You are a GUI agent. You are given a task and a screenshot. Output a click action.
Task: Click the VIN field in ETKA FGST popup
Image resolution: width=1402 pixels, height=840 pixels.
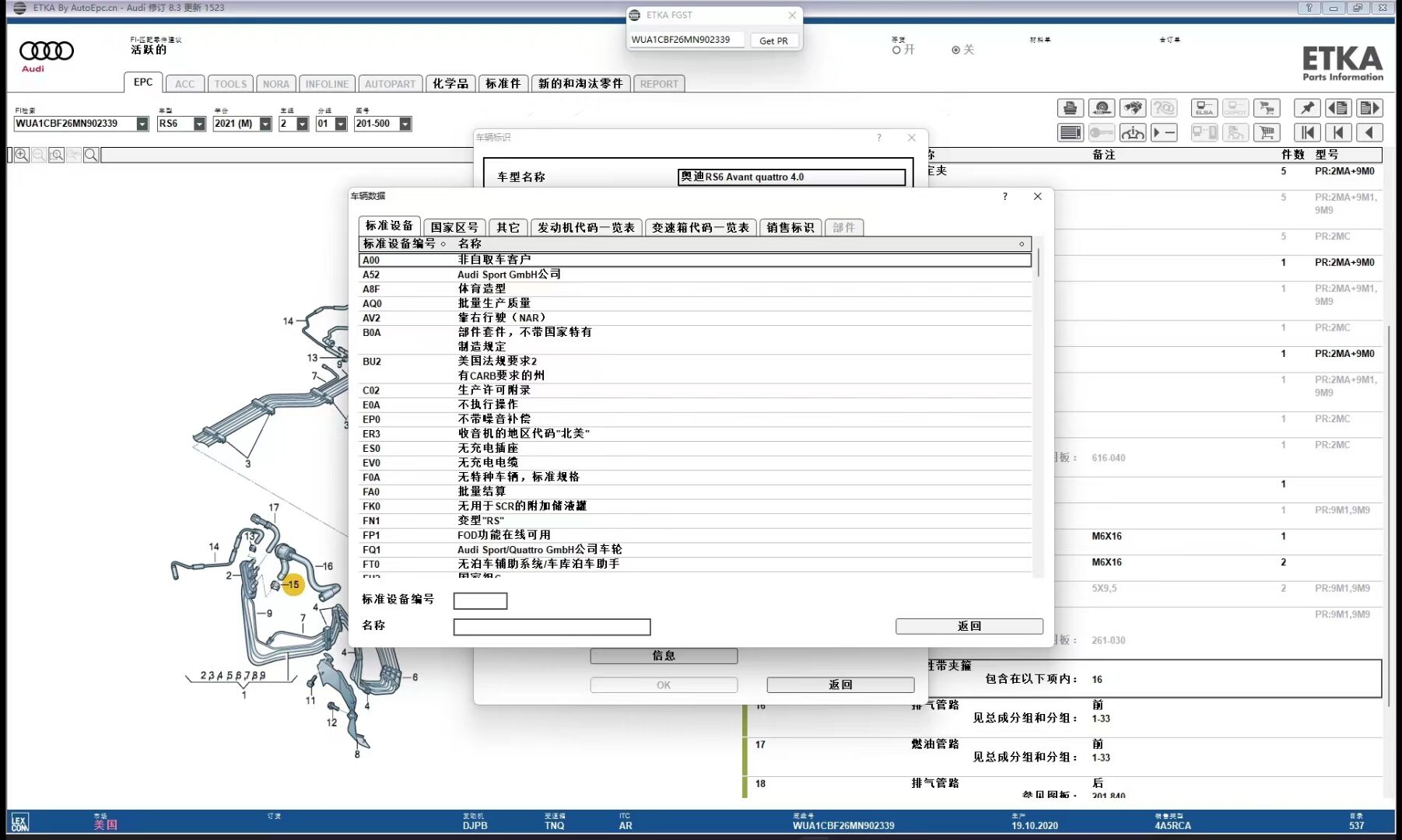click(x=685, y=40)
